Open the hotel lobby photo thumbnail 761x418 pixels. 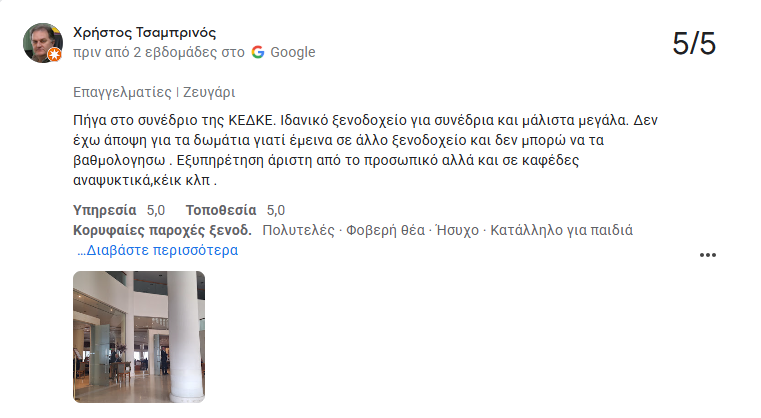(x=139, y=337)
